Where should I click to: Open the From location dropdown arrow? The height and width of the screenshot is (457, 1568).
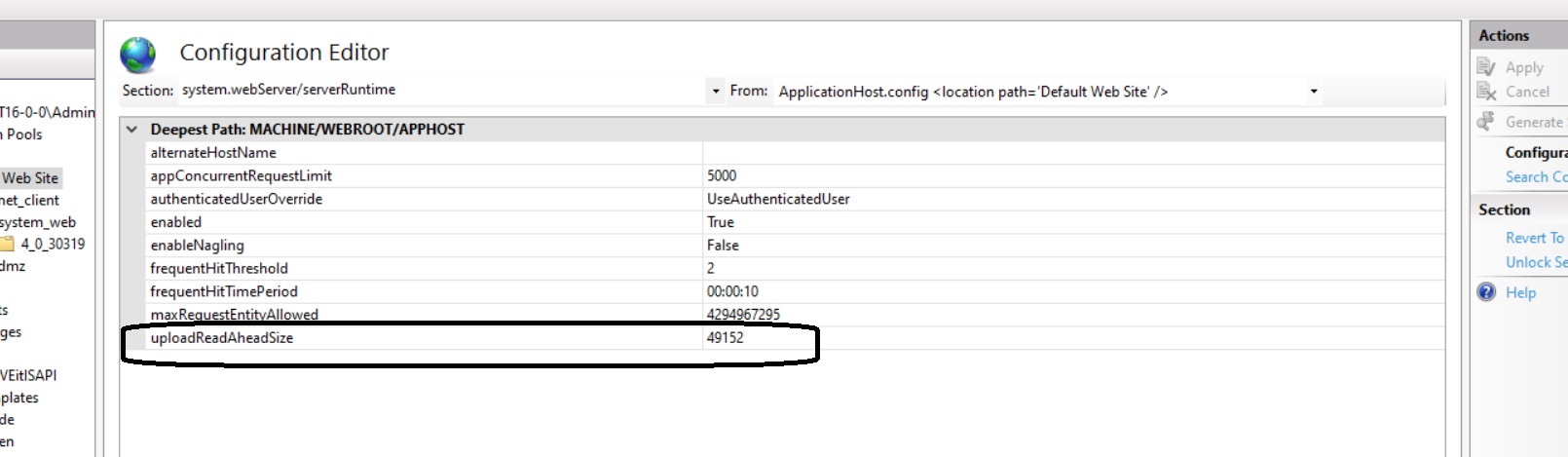1314,91
